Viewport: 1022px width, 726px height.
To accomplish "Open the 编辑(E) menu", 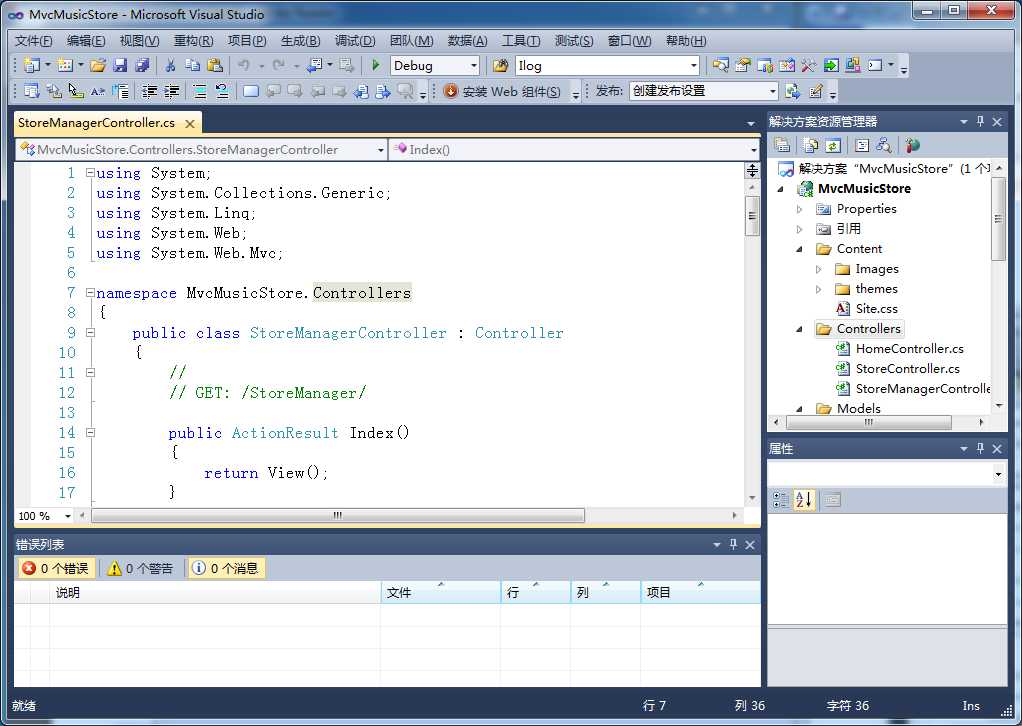I will (86, 40).
